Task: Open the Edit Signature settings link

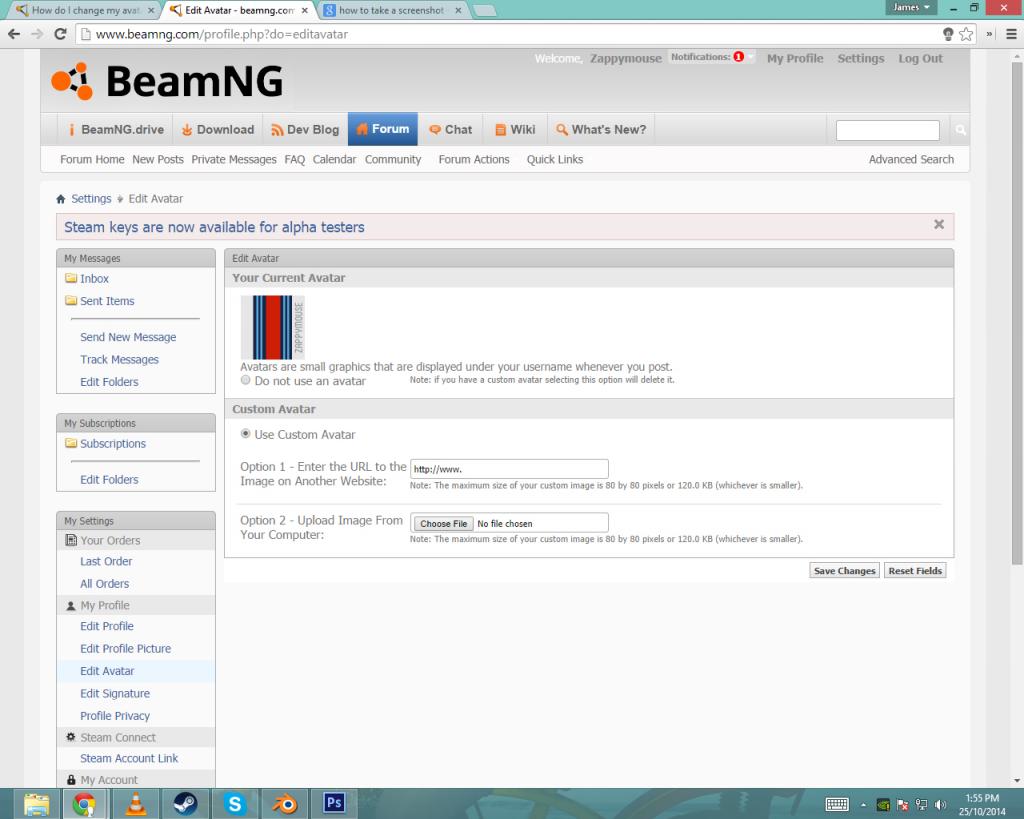Action: click(115, 694)
